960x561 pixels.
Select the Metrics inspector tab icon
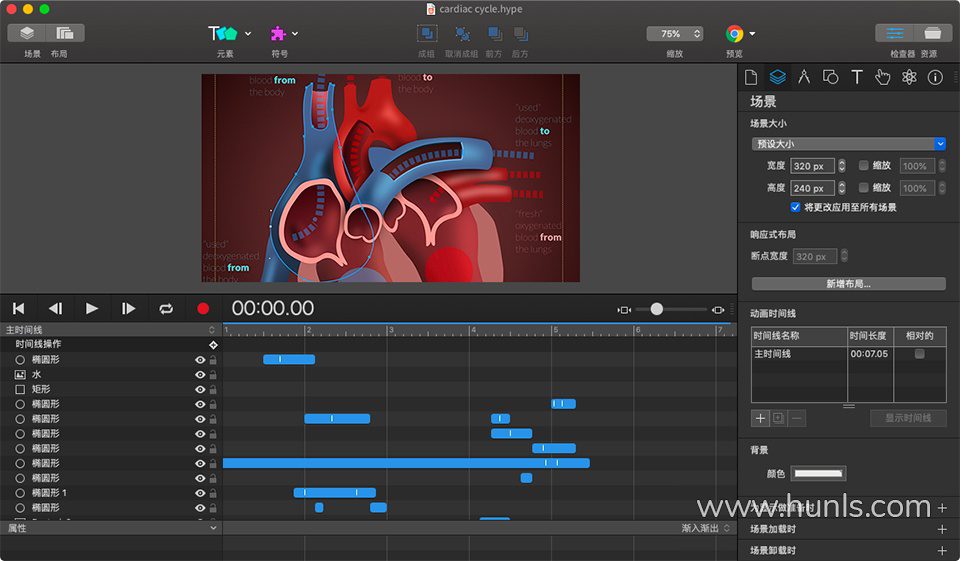[804, 77]
